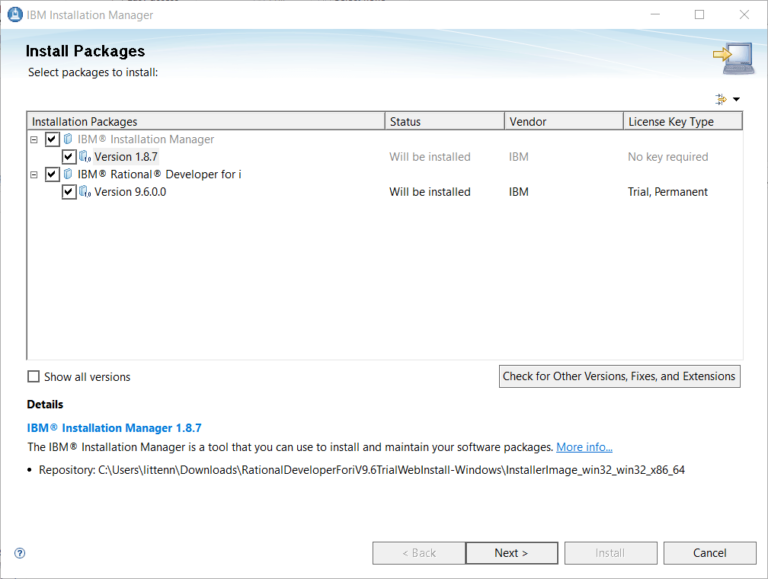Uncheck IBM Rational Developer for i checkbox
768x579 pixels.
tap(52, 174)
